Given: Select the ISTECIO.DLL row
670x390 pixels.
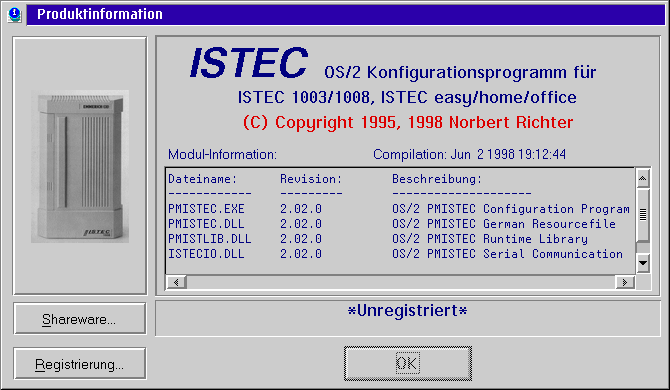Looking at the screenshot, I should pyautogui.click(x=399, y=254).
